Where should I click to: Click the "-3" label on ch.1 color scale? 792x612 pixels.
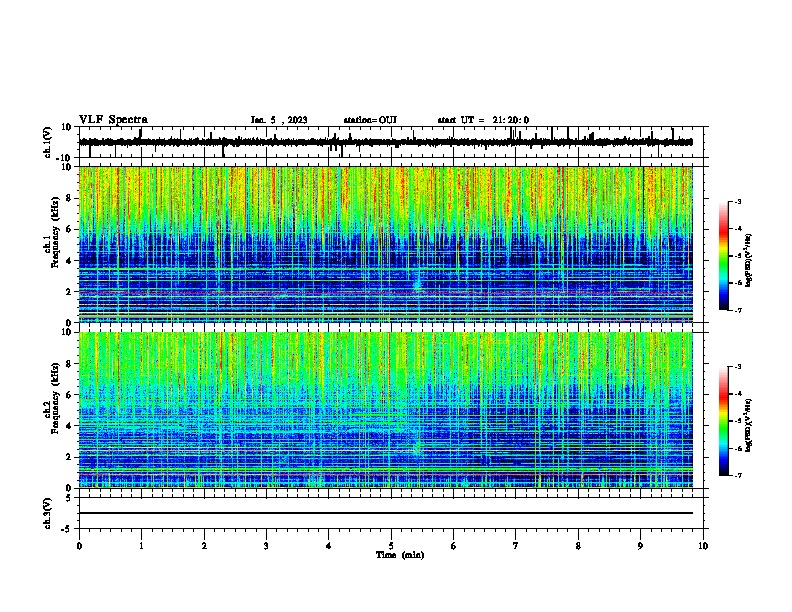(x=738, y=201)
